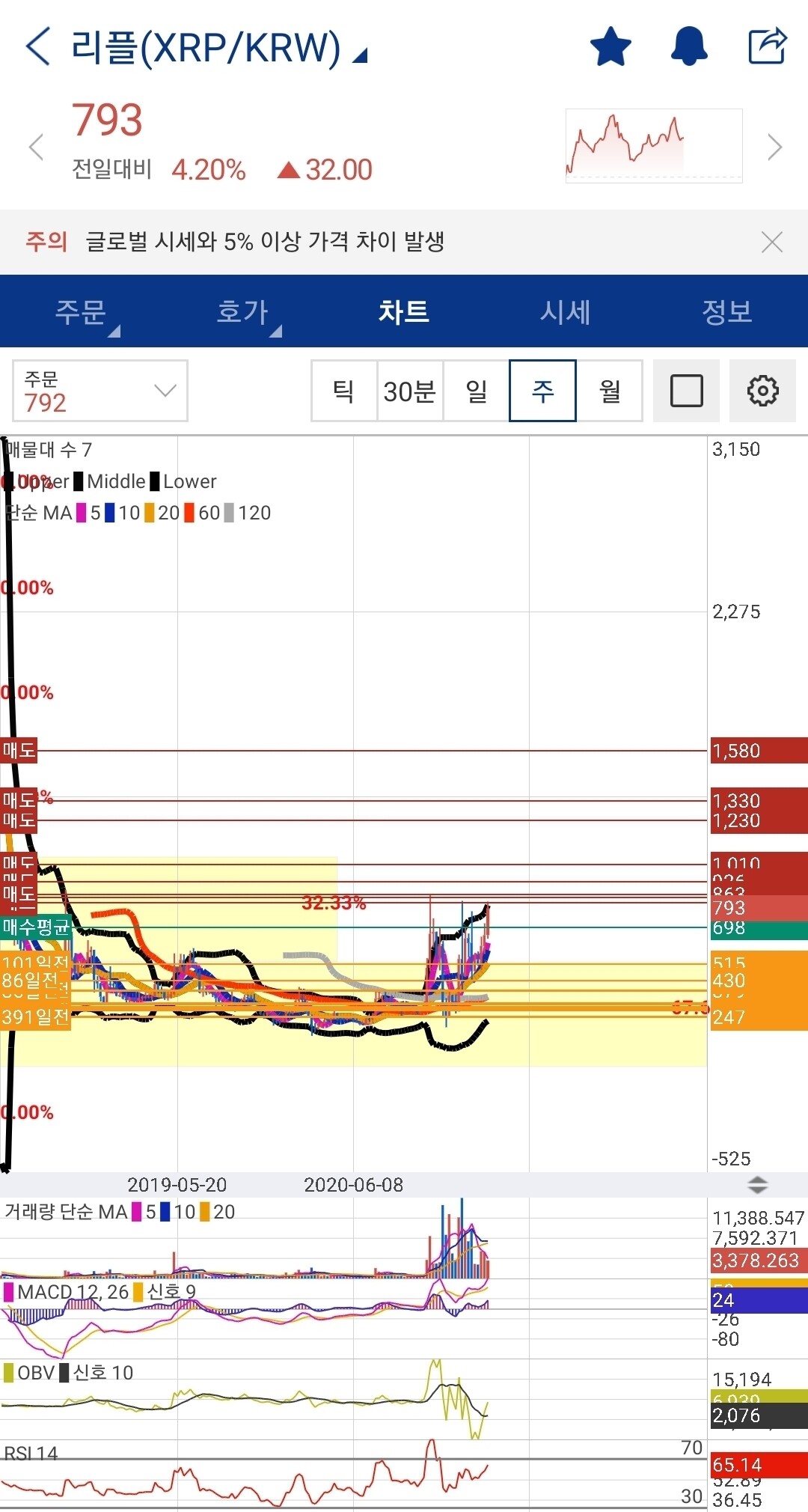Tap the back arrow icon

click(37, 46)
